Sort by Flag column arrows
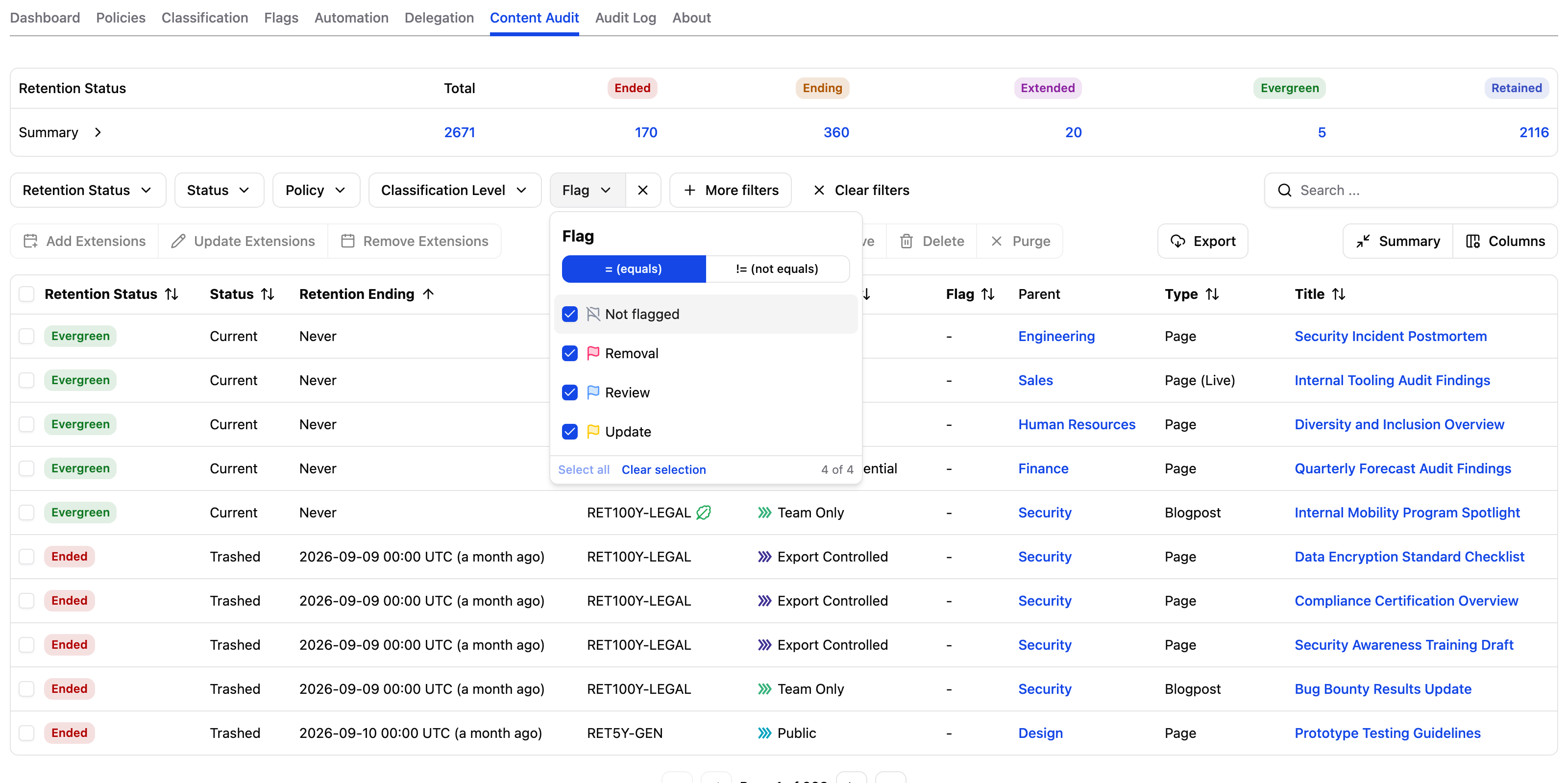1568x783 pixels. [988, 294]
